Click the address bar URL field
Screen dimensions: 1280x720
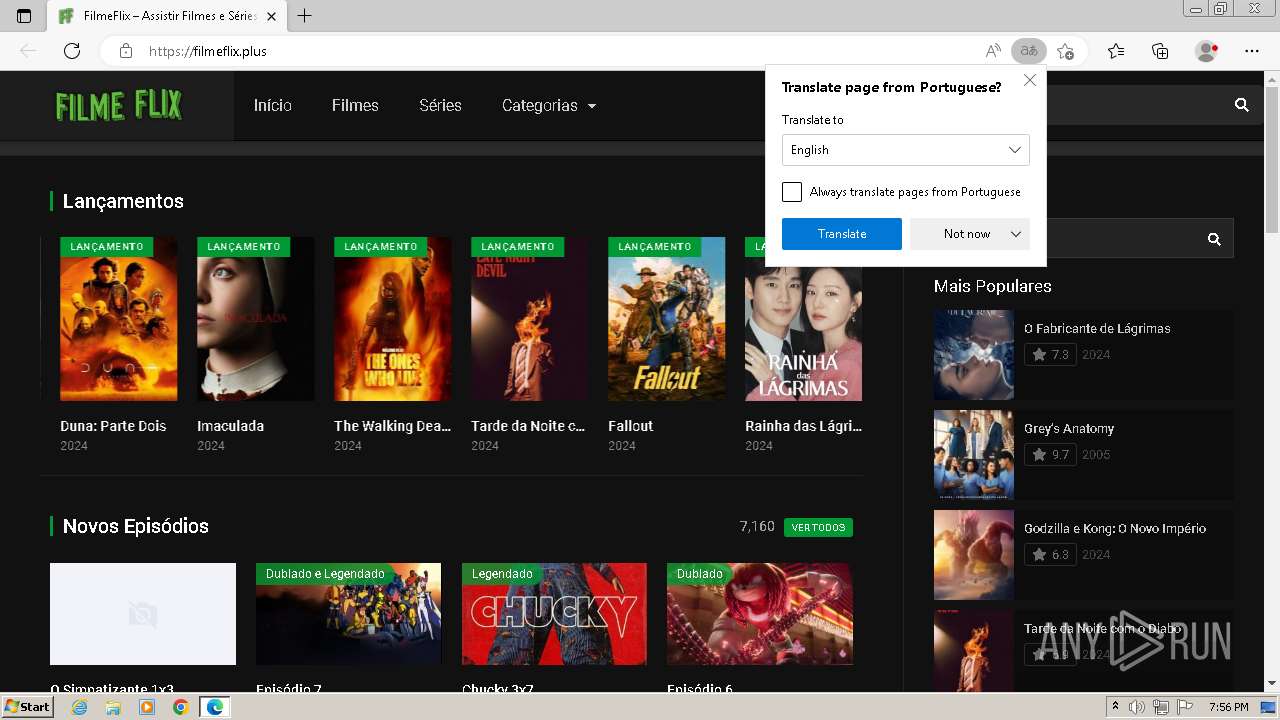click(560, 51)
